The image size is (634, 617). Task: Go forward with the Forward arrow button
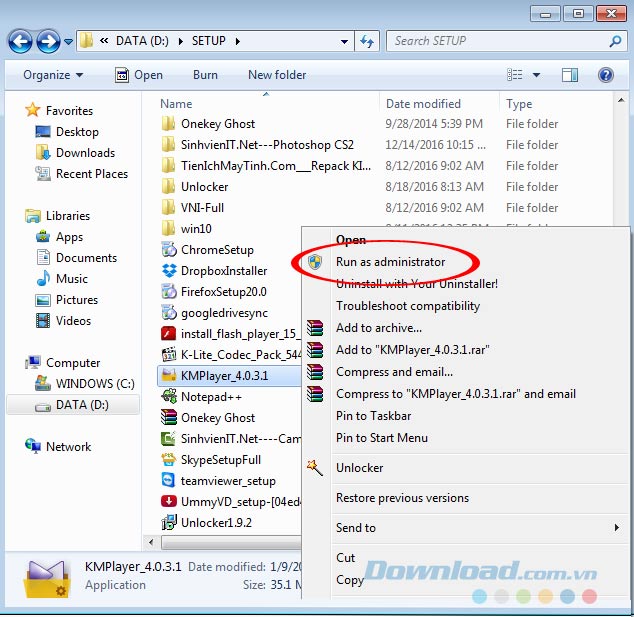(48, 41)
